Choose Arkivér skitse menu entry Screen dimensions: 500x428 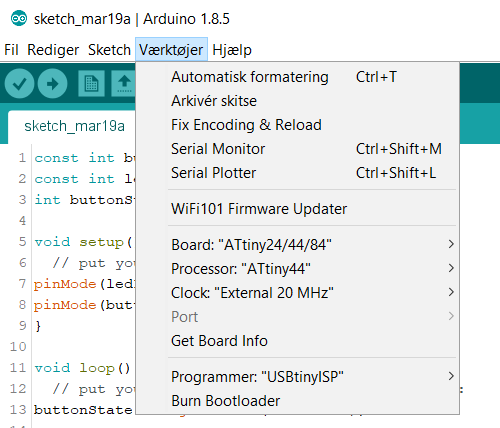pyautogui.click(x=298, y=101)
